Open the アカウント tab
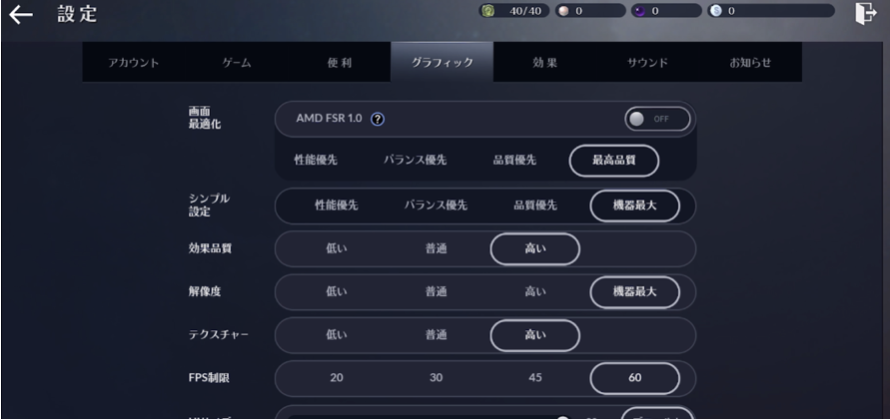The height and width of the screenshot is (420, 890). click(134, 63)
